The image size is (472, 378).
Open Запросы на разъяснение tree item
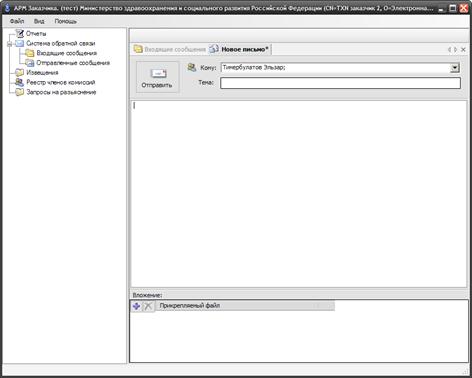[x=61, y=92]
